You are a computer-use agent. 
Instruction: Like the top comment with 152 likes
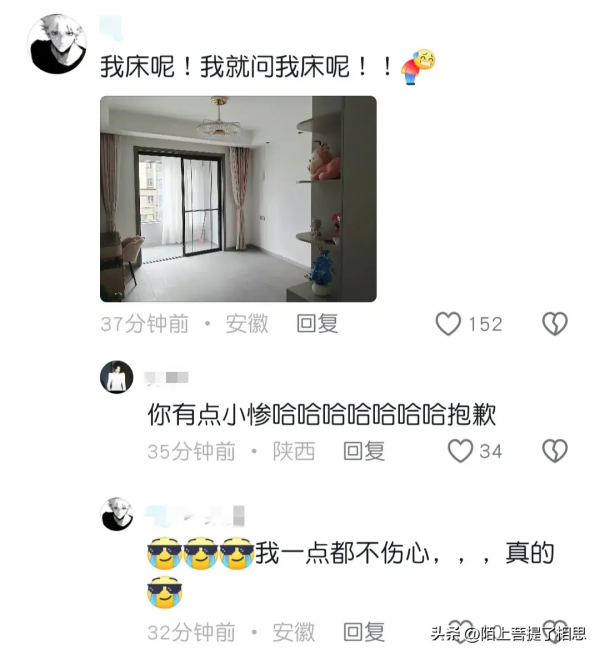pyautogui.click(x=448, y=324)
